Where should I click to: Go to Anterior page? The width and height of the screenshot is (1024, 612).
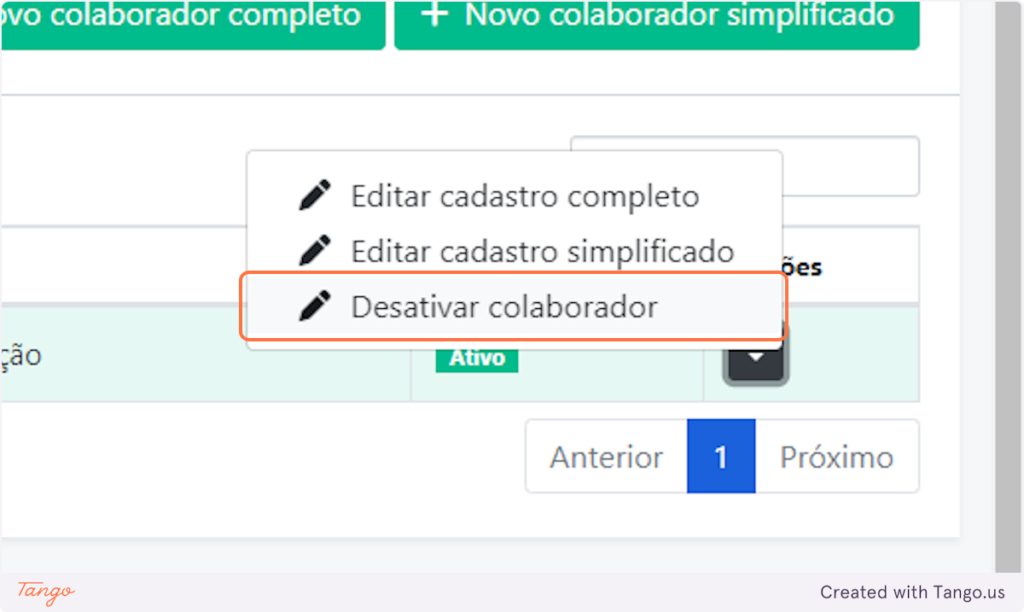(606, 457)
